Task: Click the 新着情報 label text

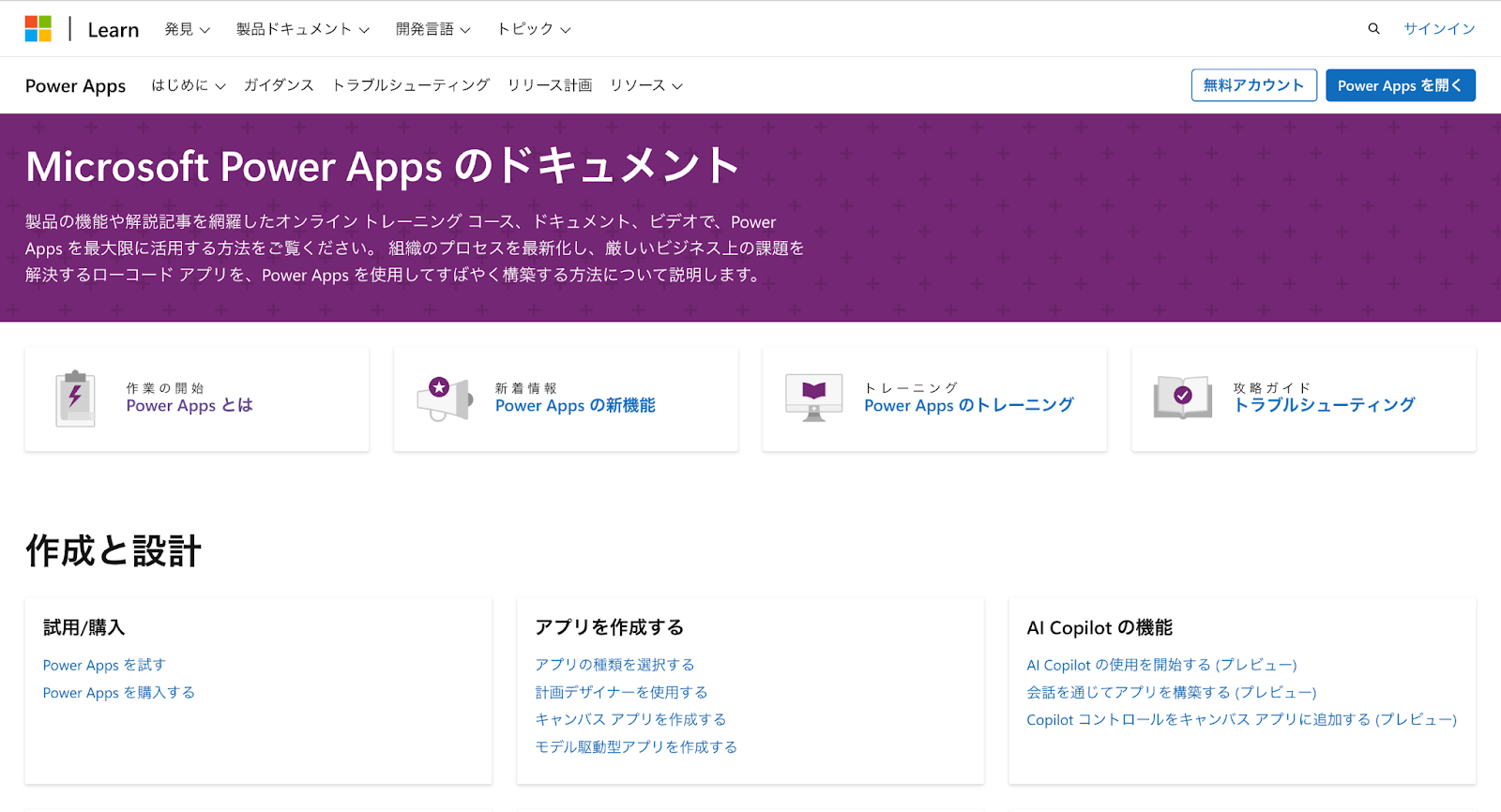Action: coord(526,388)
